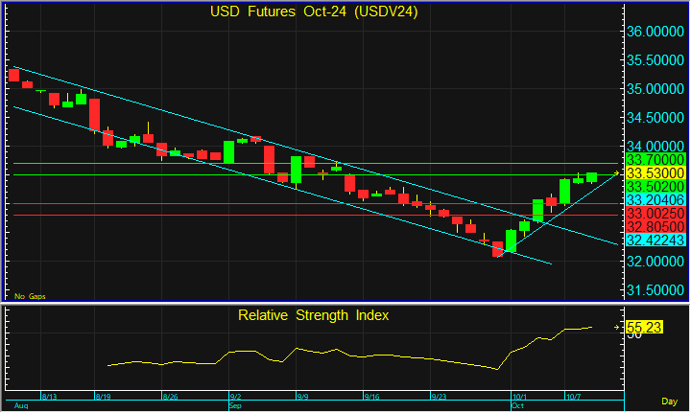This screenshot has width=691, height=413.
Task: Click the Sep month label
Action: click(x=235, y=406)
